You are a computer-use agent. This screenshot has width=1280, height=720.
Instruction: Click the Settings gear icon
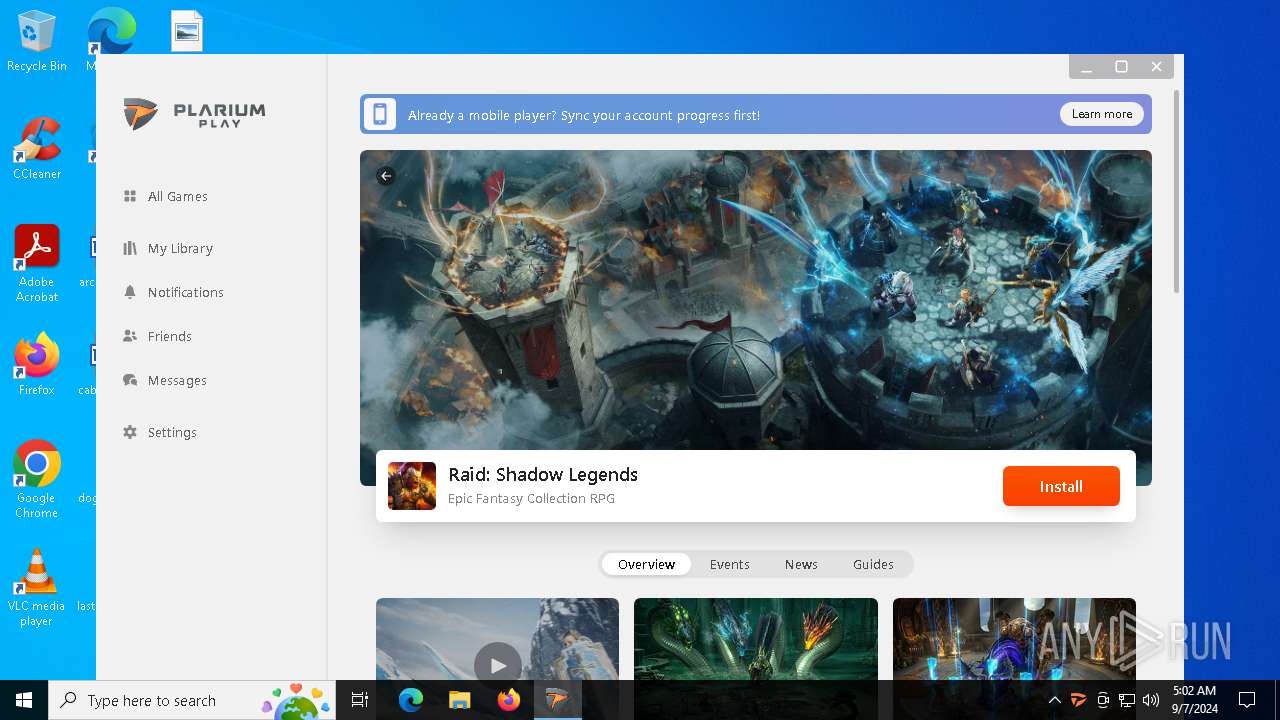(x=130, y=432)
